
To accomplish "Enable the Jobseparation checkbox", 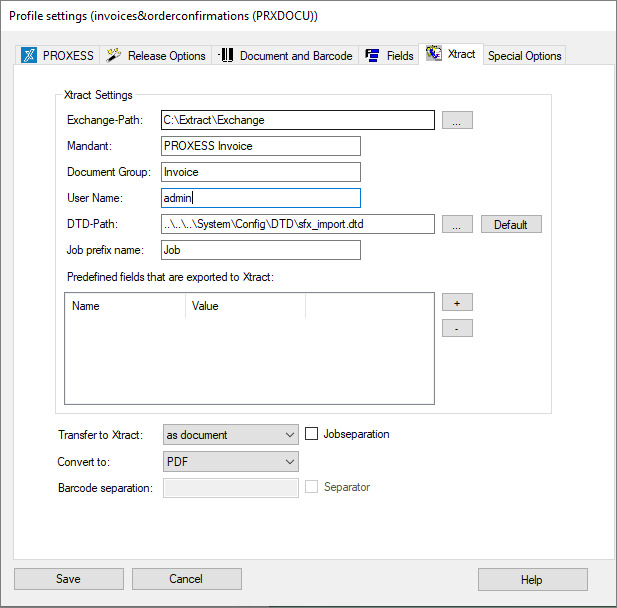I will click(311, 434).
